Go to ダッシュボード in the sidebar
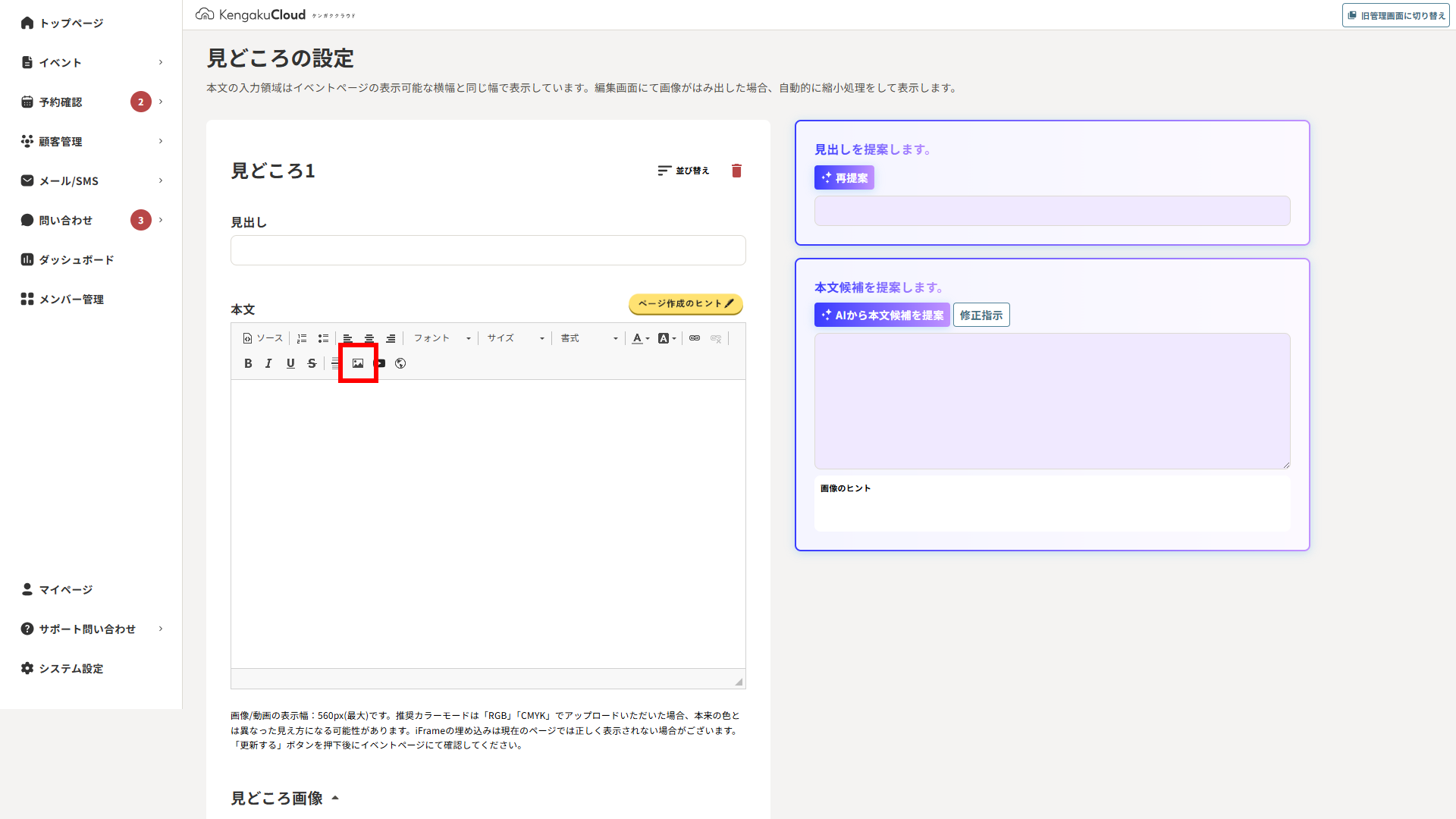Image resolution: width=1456 pixels, height=819 pixels. click(76, 259)
